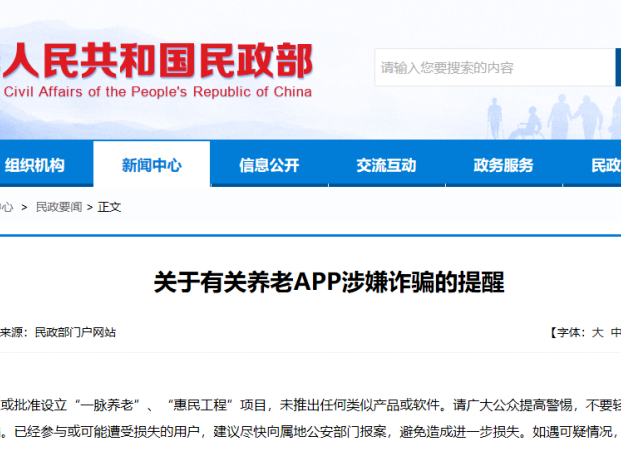Follow the 民政要闻 breadcrumb link
Viewport: 621px width, 466px height.
(59, 207)
